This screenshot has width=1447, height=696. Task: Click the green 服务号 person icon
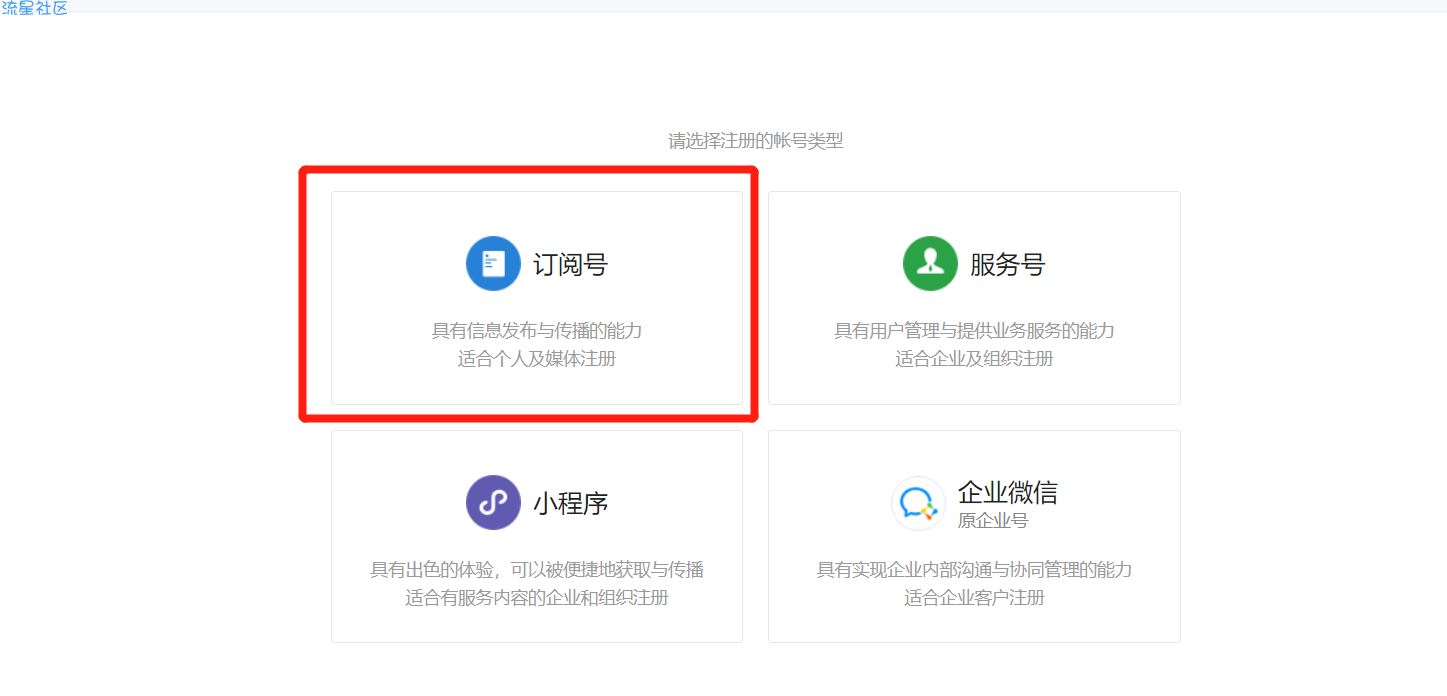(930, 264)
